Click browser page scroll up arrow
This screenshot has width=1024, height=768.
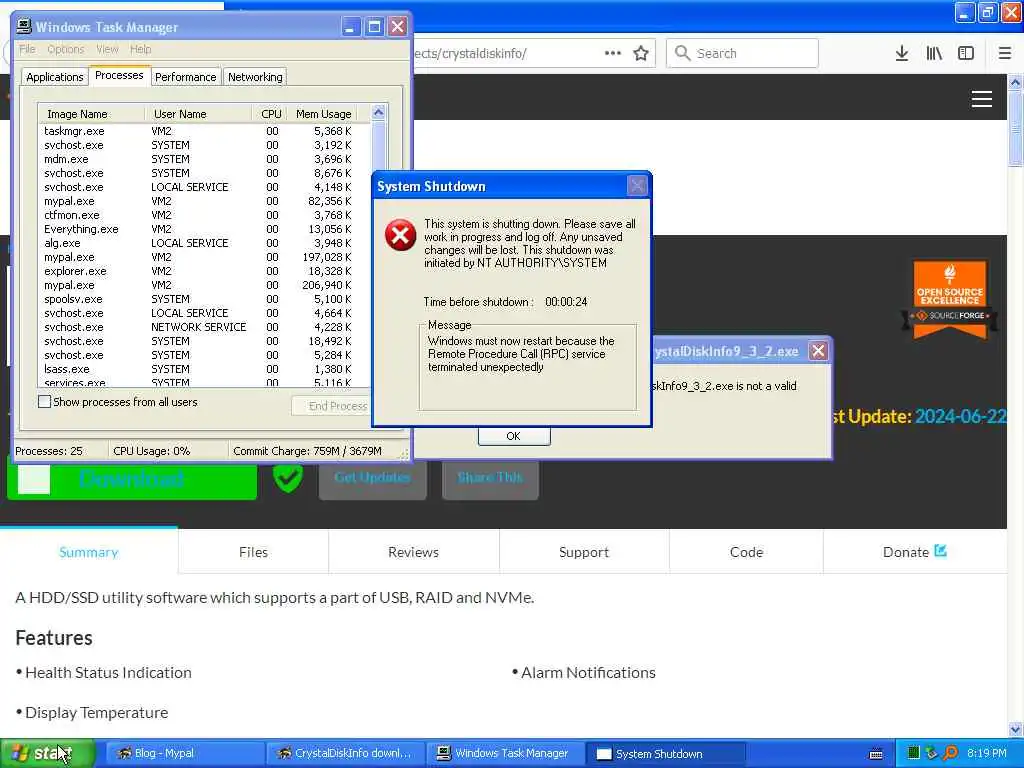tap(1015, 83)
